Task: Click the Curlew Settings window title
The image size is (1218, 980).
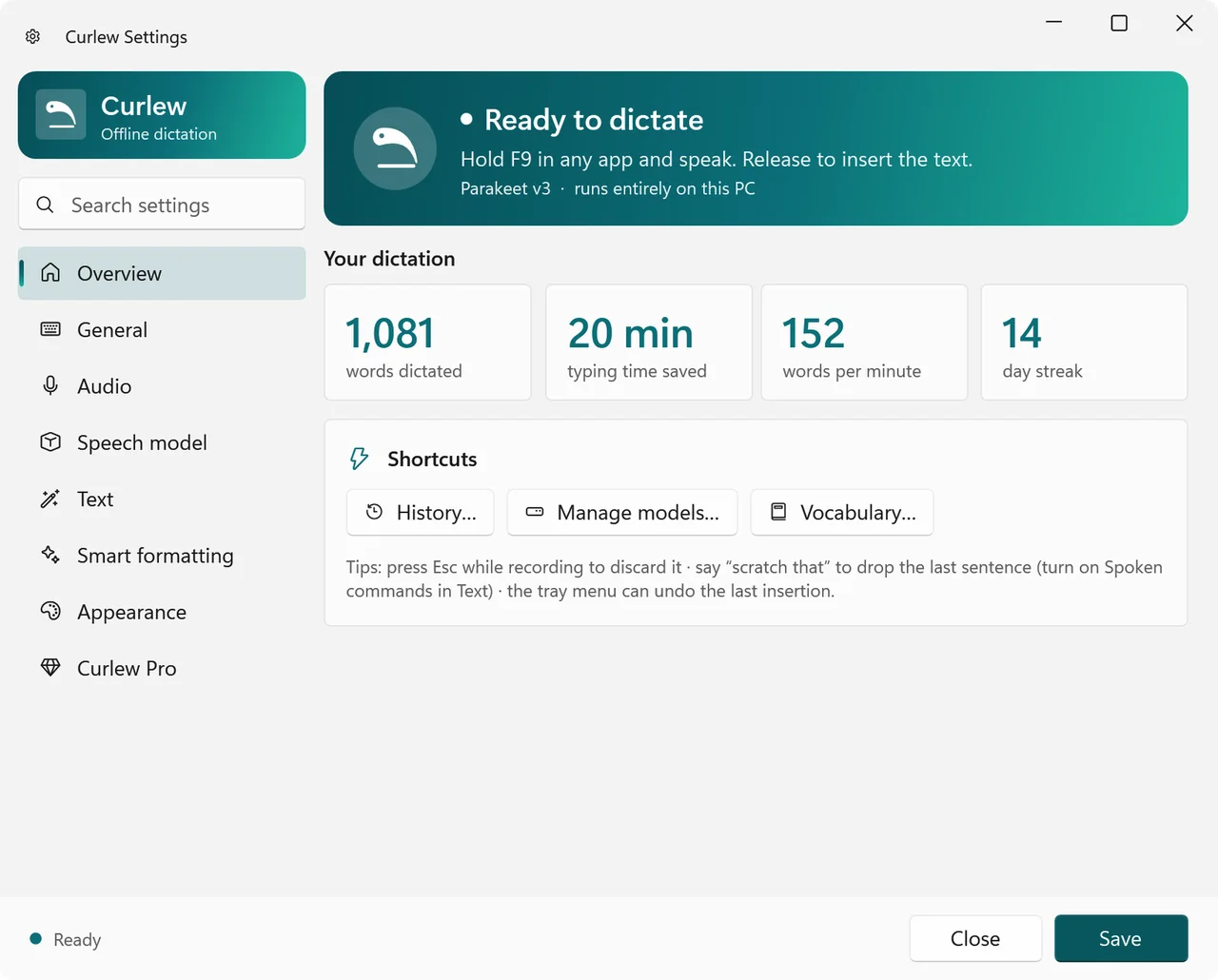Action: tap(126, 36)
